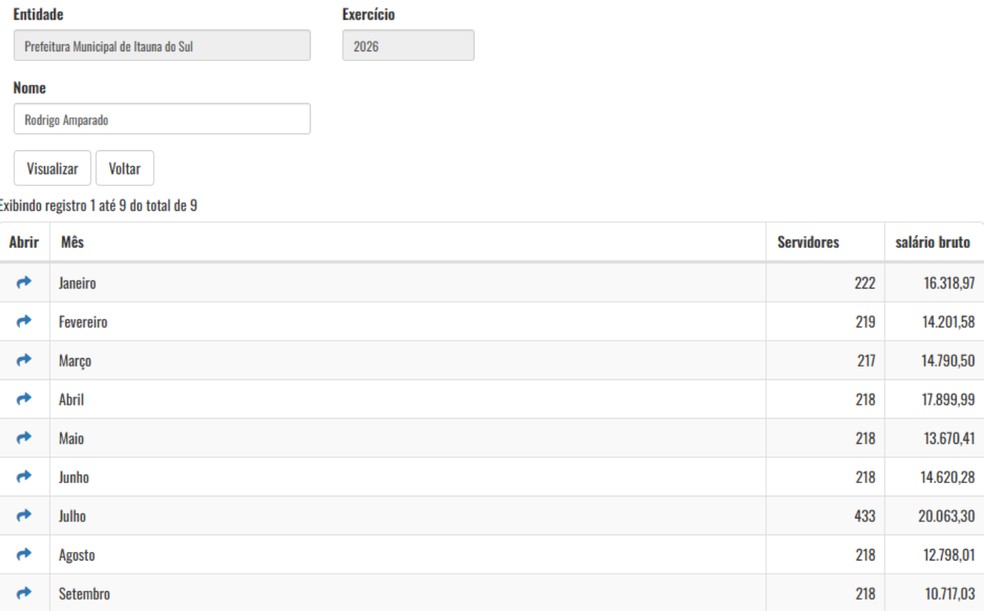Open the Setembro record arrow icon
The image size is (984, 611).
coord(24,593)
